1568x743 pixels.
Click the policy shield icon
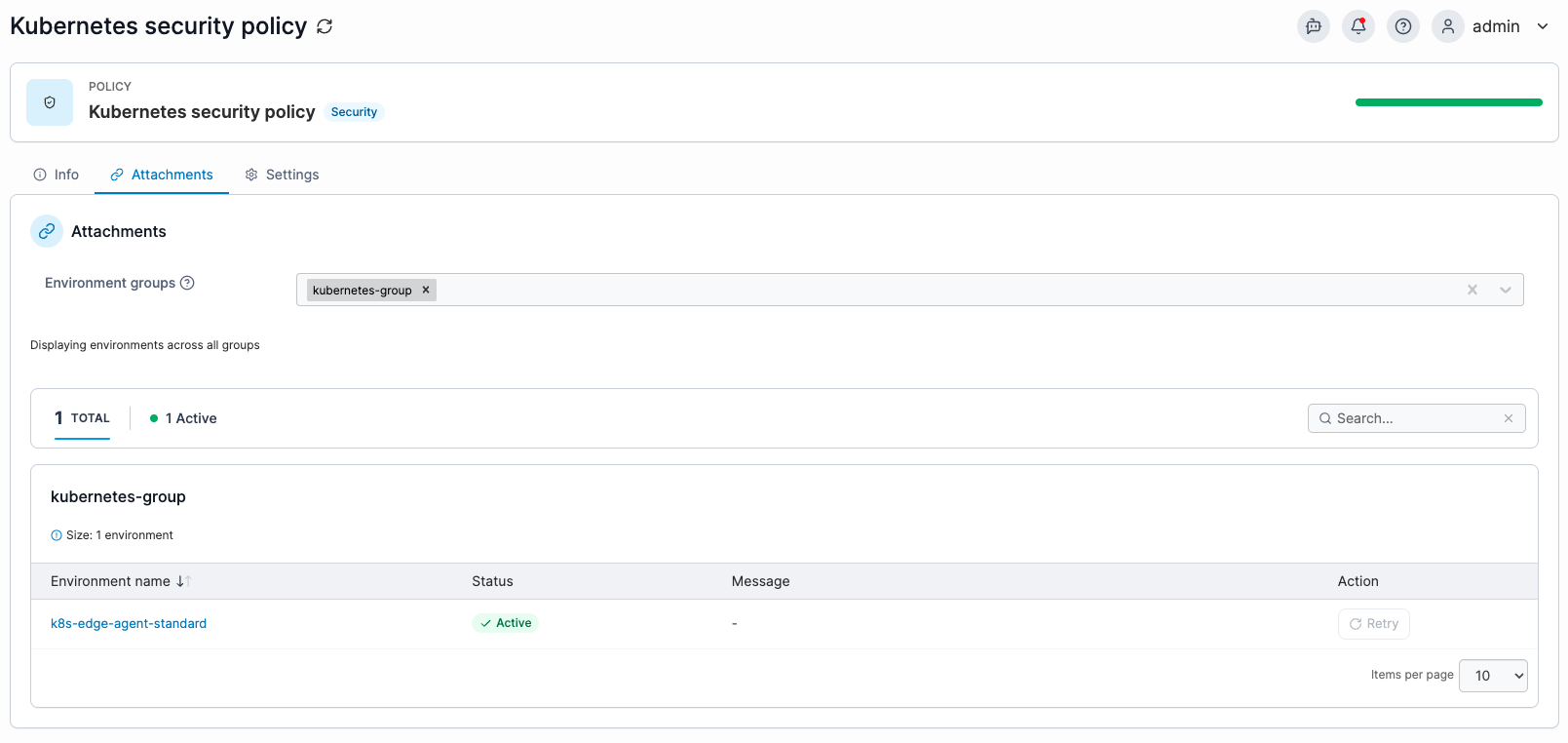point(50,102)
